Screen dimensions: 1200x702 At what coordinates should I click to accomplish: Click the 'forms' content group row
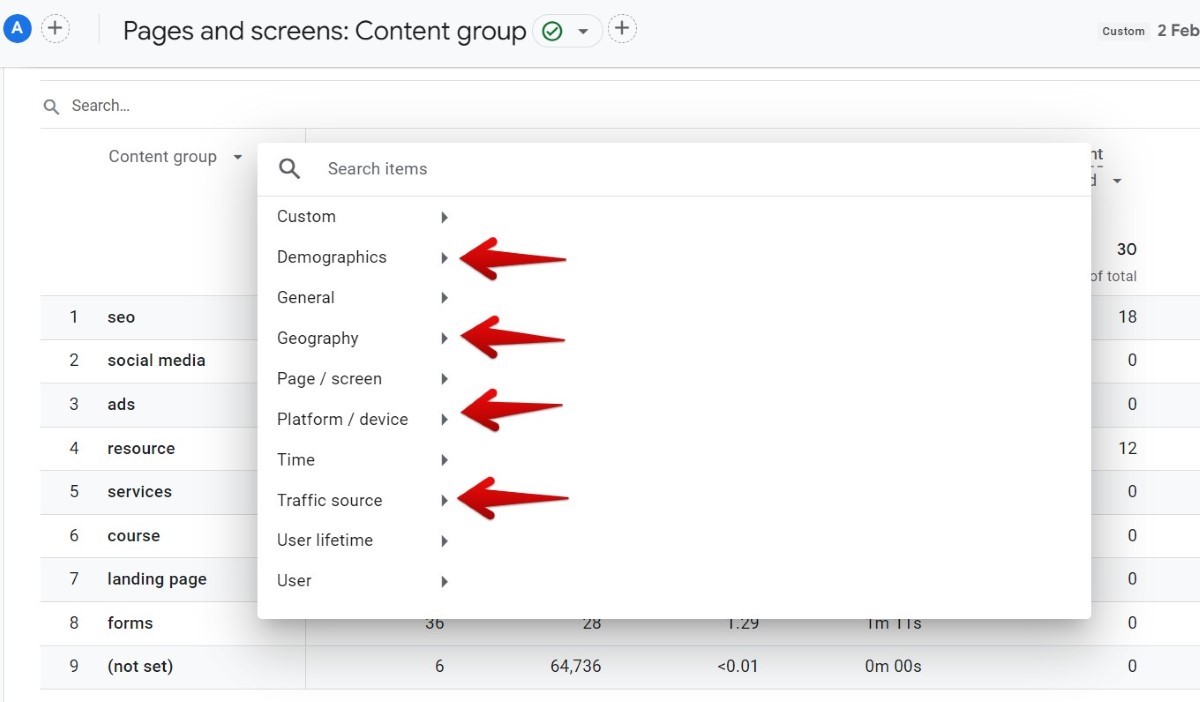[130, 623]
